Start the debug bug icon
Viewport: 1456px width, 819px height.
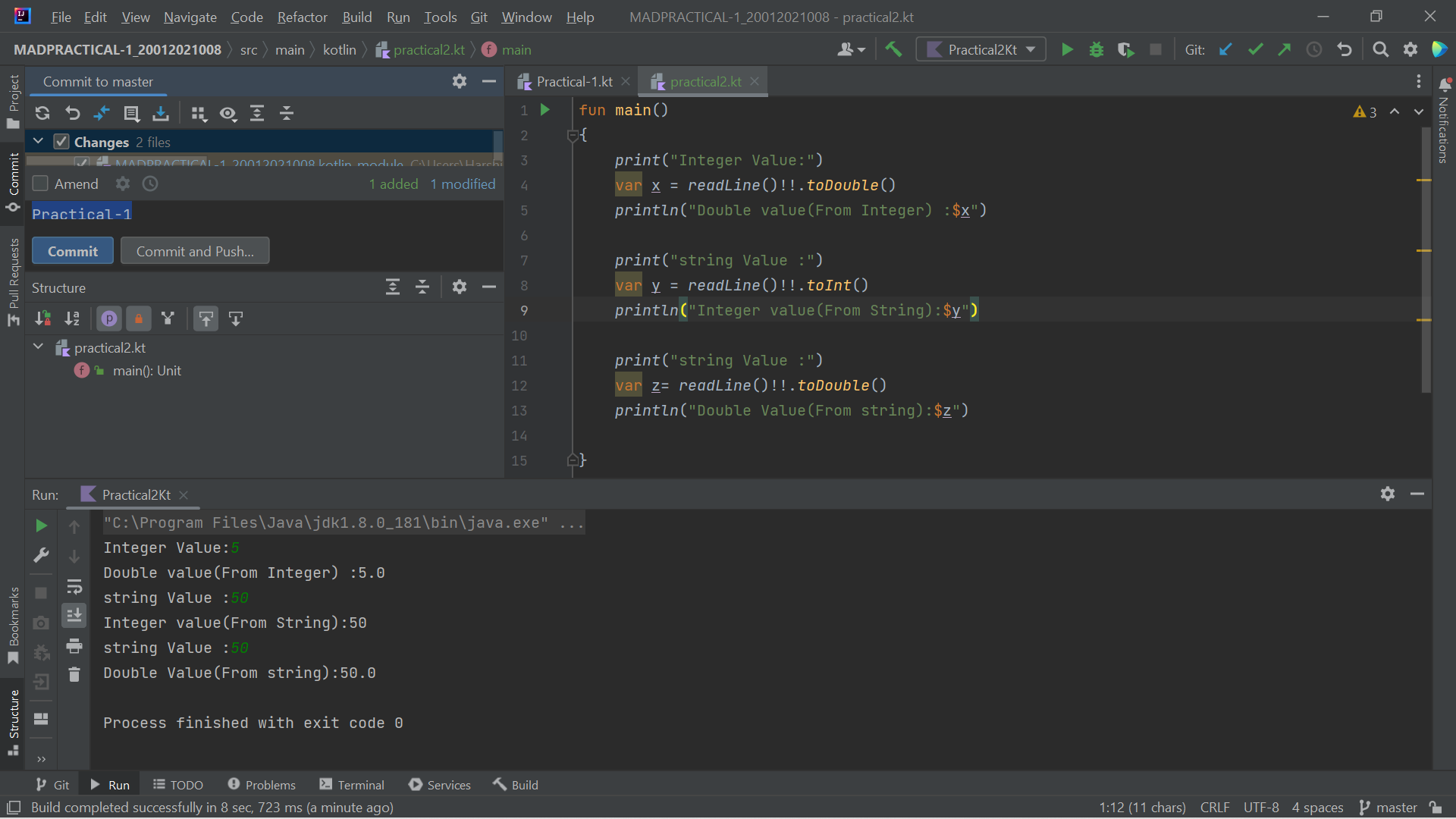[x=1097, y=50]
